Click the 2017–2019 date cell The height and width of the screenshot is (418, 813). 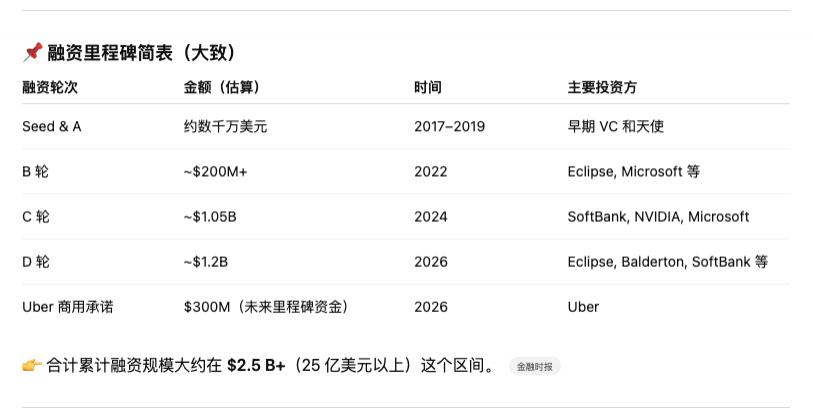[x=449, y=127]
